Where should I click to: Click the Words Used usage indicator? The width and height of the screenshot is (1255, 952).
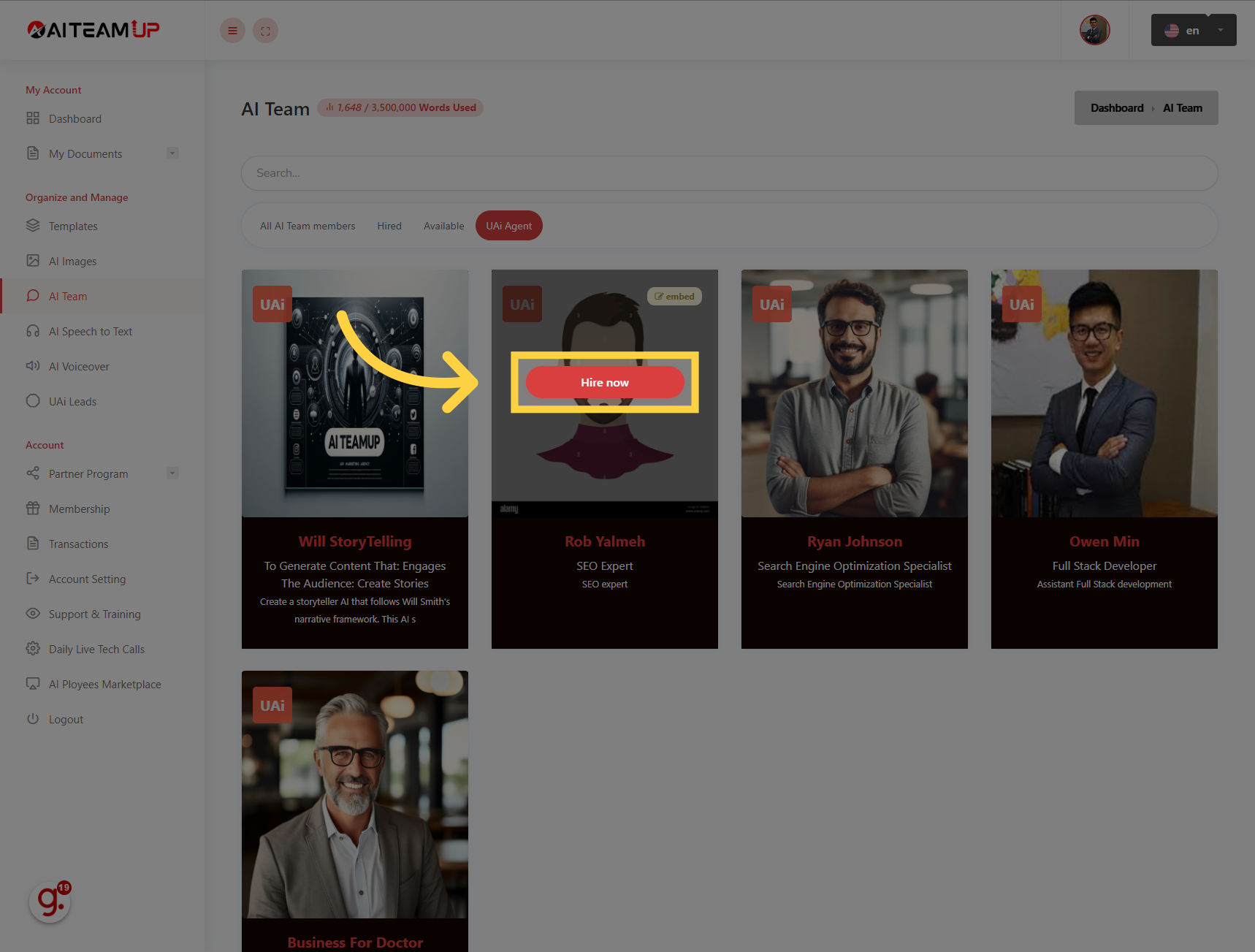pyautogui.click(x=400, y=107)
